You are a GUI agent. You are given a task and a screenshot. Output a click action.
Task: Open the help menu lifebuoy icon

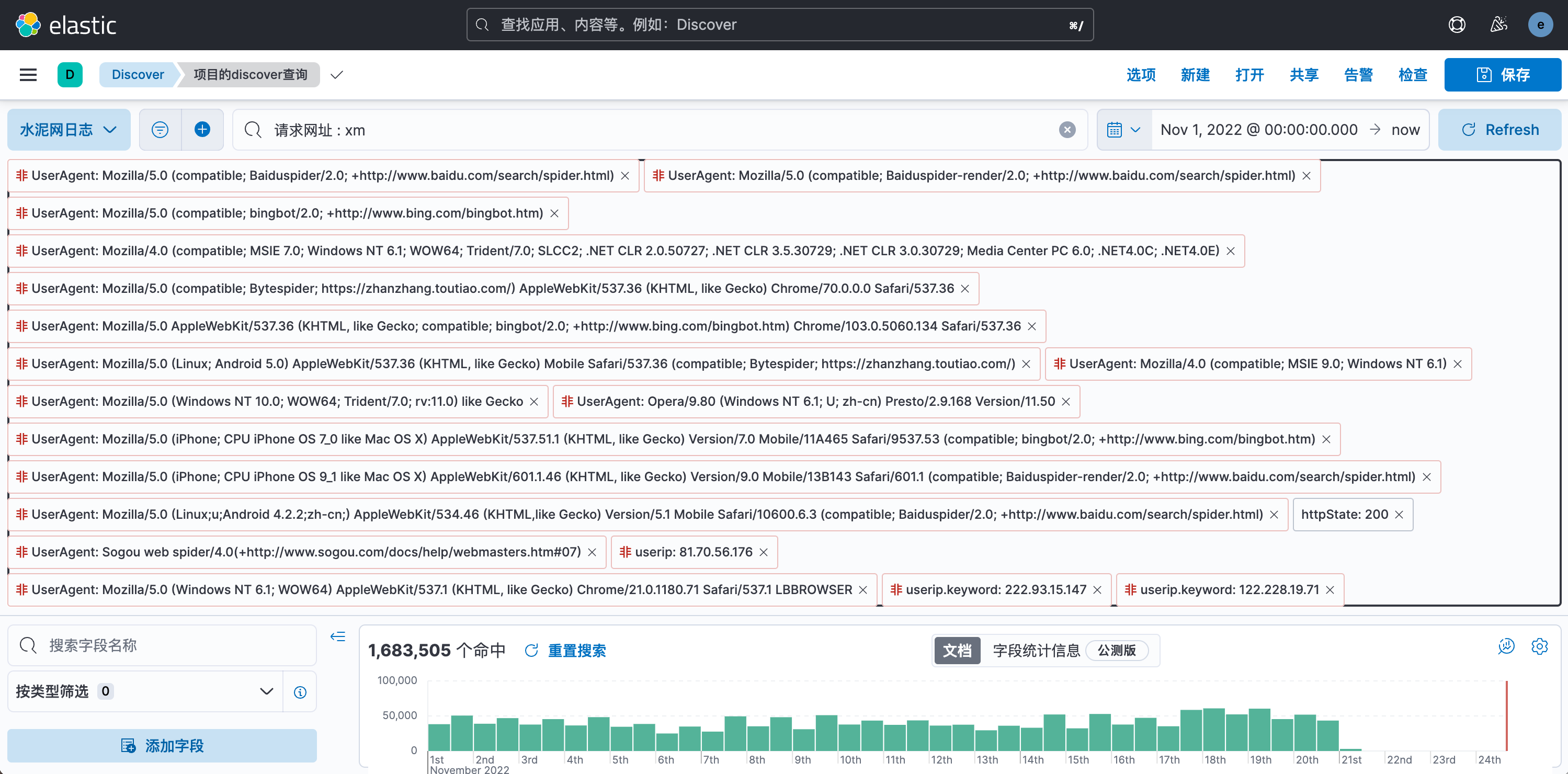pyautogui.click(x=1457, y=25)
